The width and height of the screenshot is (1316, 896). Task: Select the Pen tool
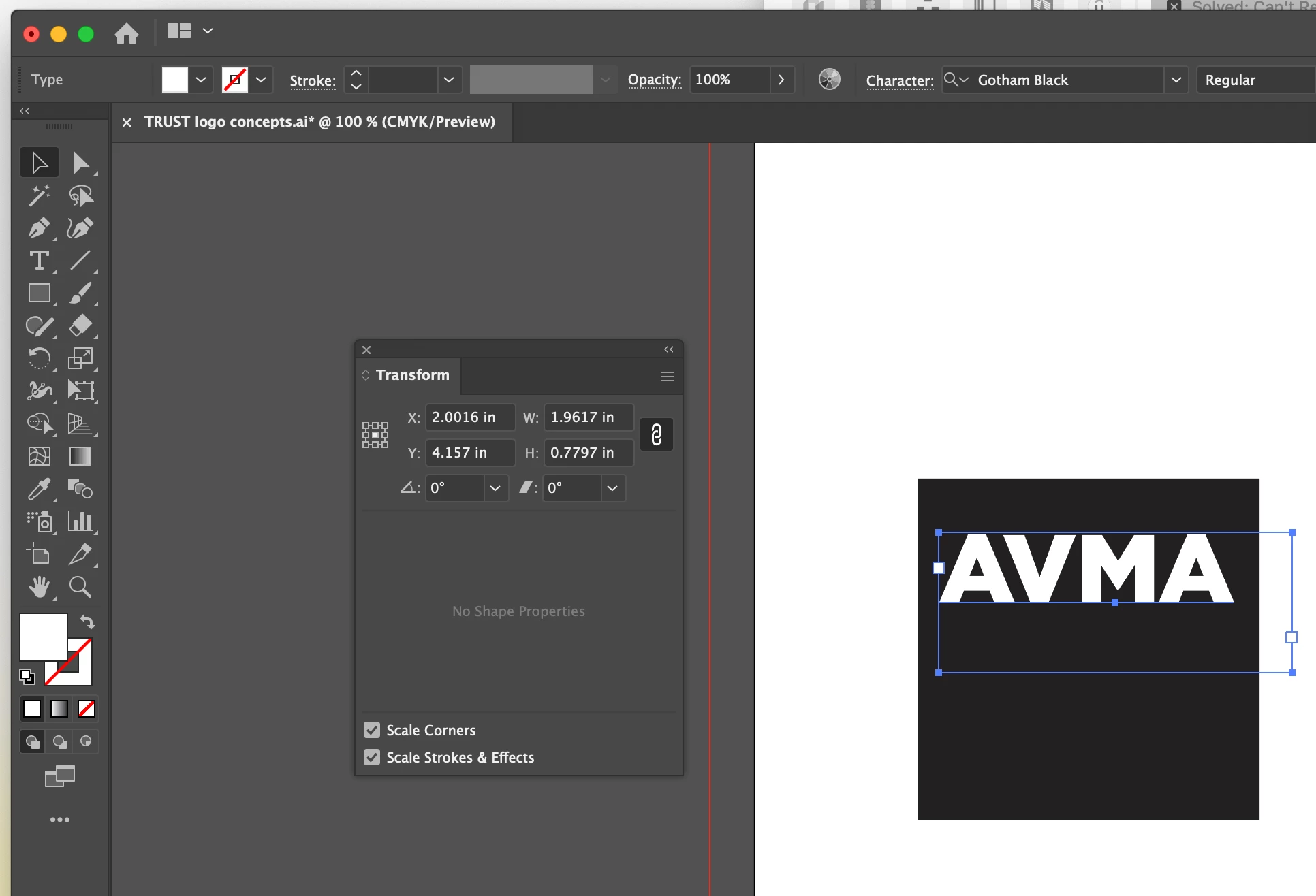tap(39, 228)
